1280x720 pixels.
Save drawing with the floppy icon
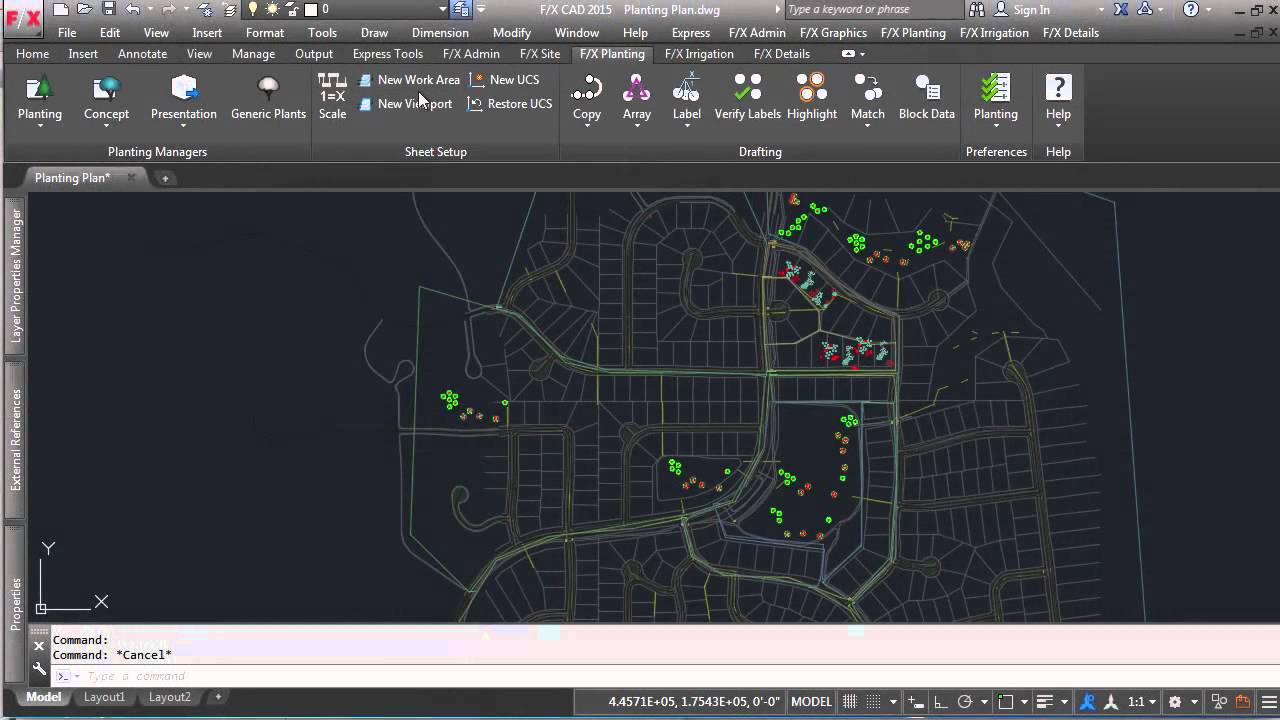point(108,9)
